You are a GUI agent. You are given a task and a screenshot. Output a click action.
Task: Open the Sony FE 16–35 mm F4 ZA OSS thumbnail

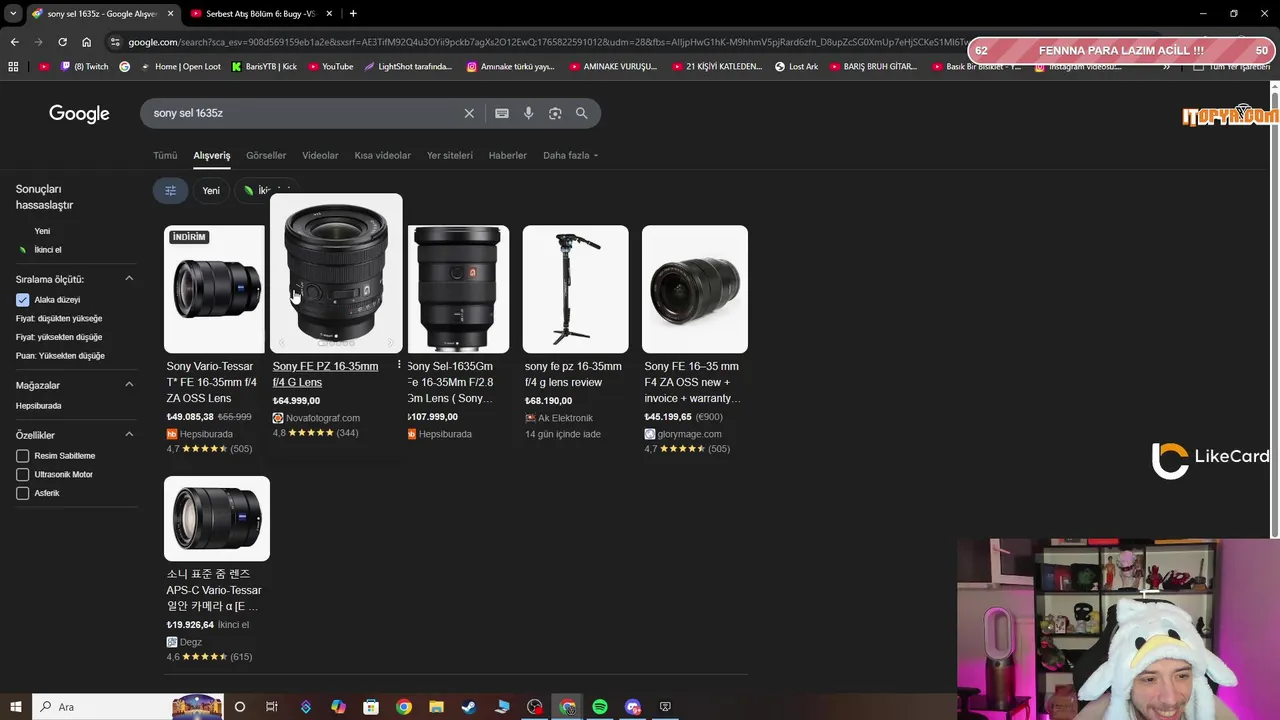tap(695, 289)
